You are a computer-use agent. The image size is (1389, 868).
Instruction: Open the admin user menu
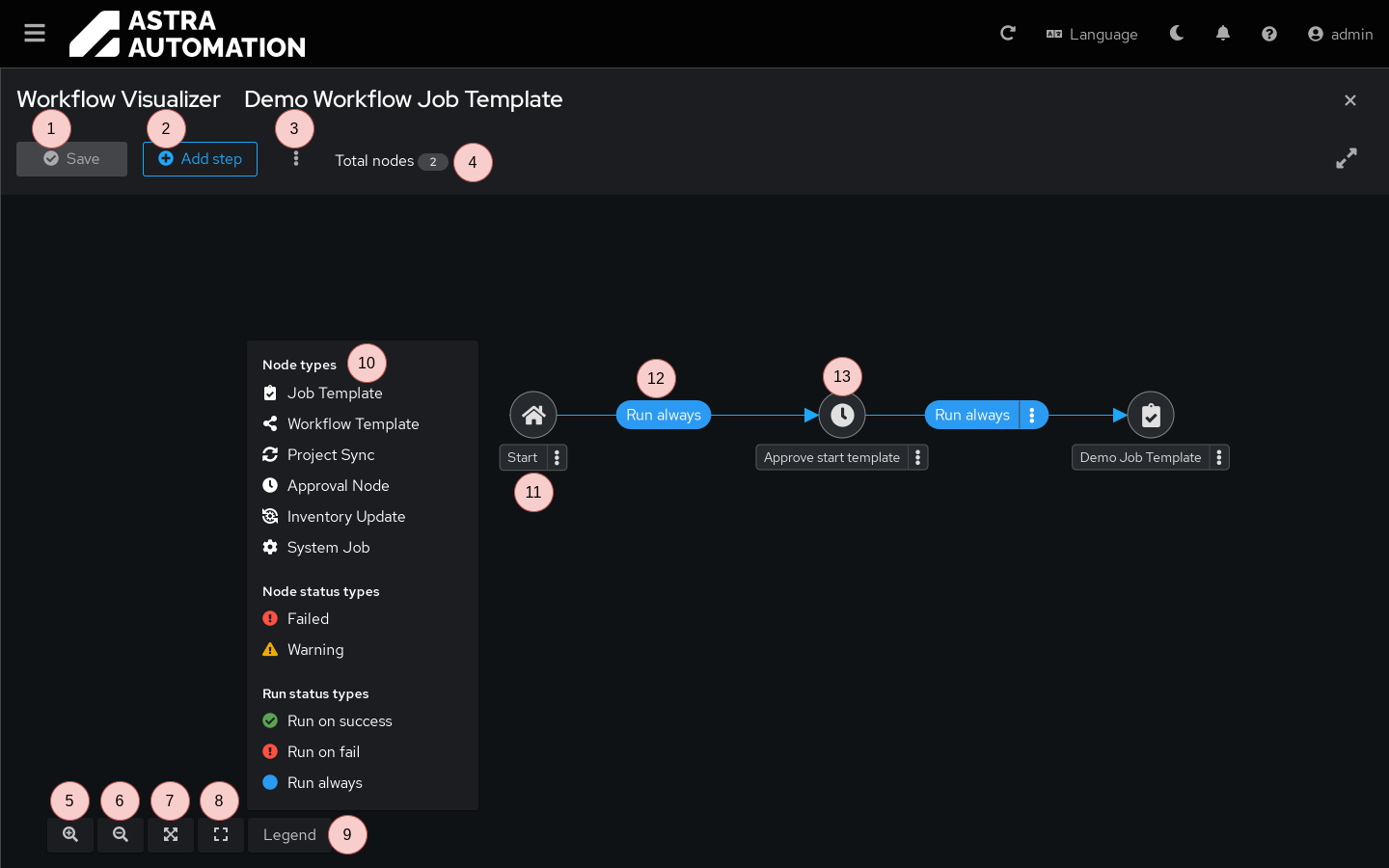tap(1340, 34)
